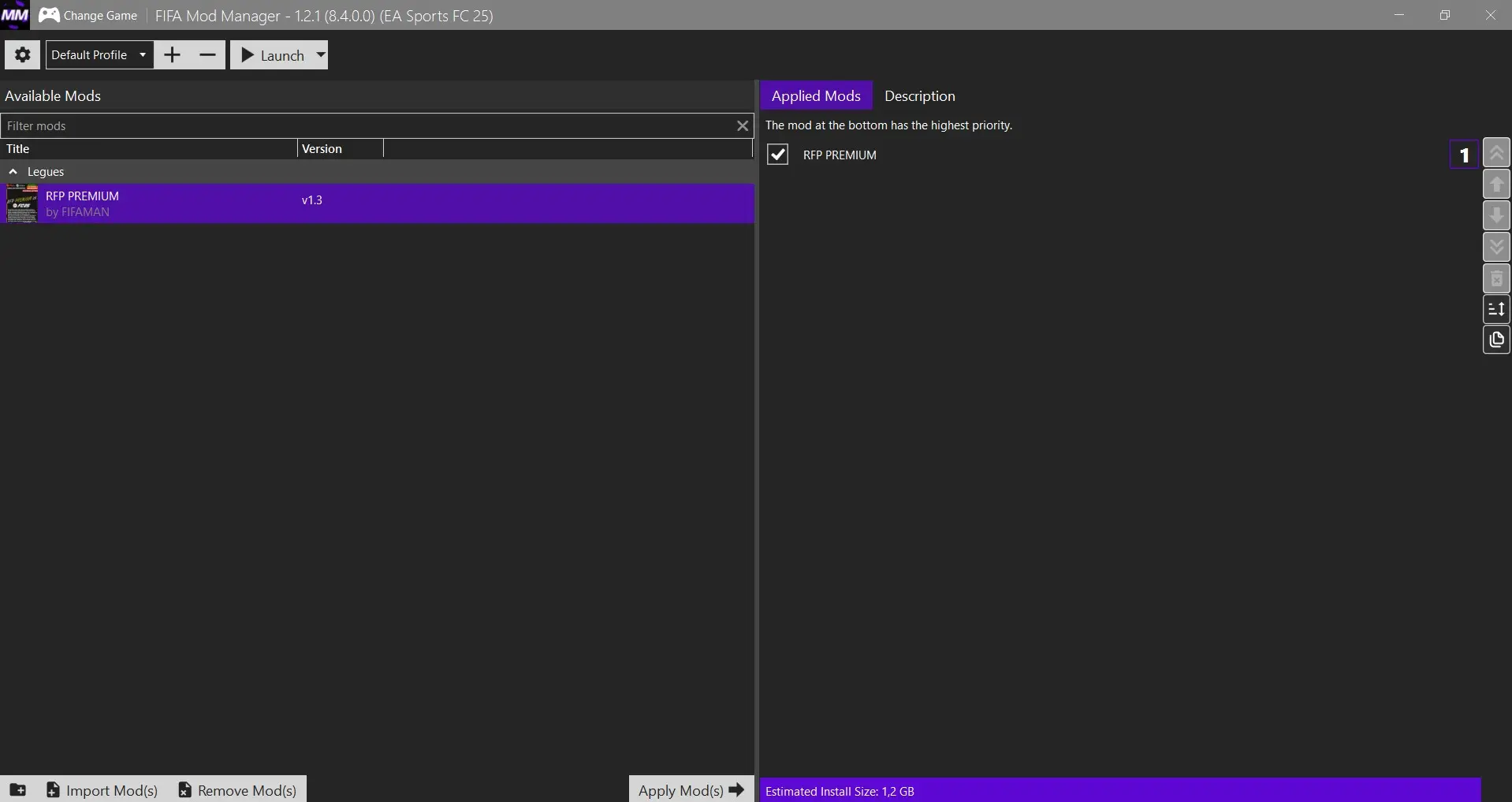Move applied mod up one position

click(x=1496, y=184)
